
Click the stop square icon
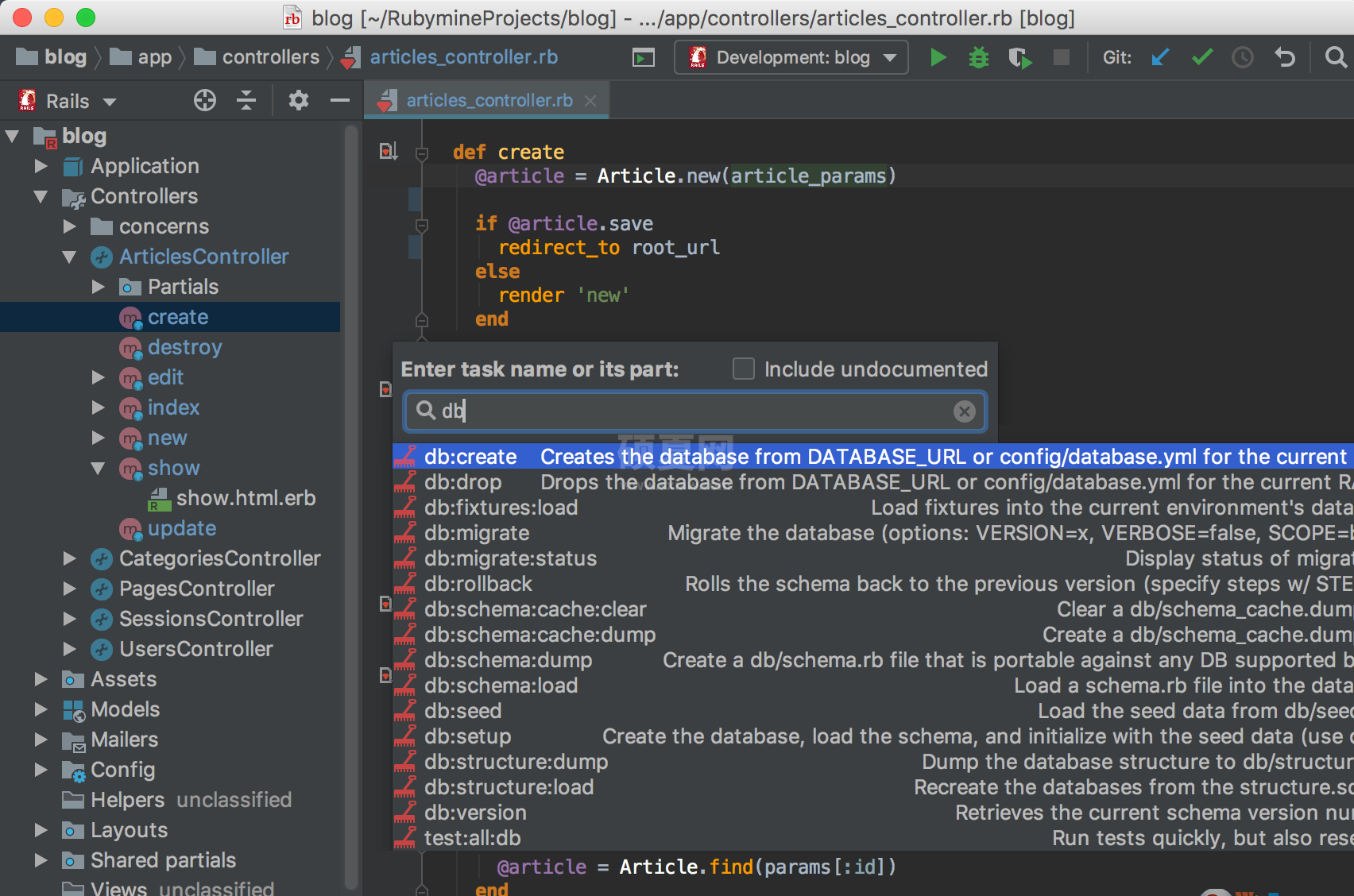click(x=1061, y=57)
